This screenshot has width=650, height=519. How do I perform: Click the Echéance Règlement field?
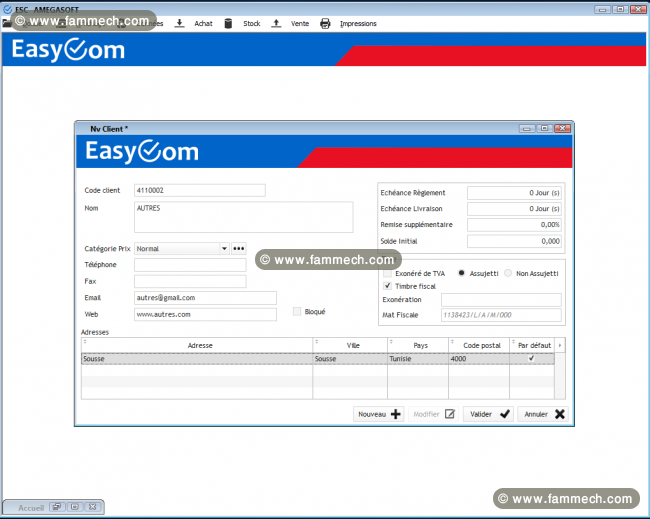pos(514,193)
